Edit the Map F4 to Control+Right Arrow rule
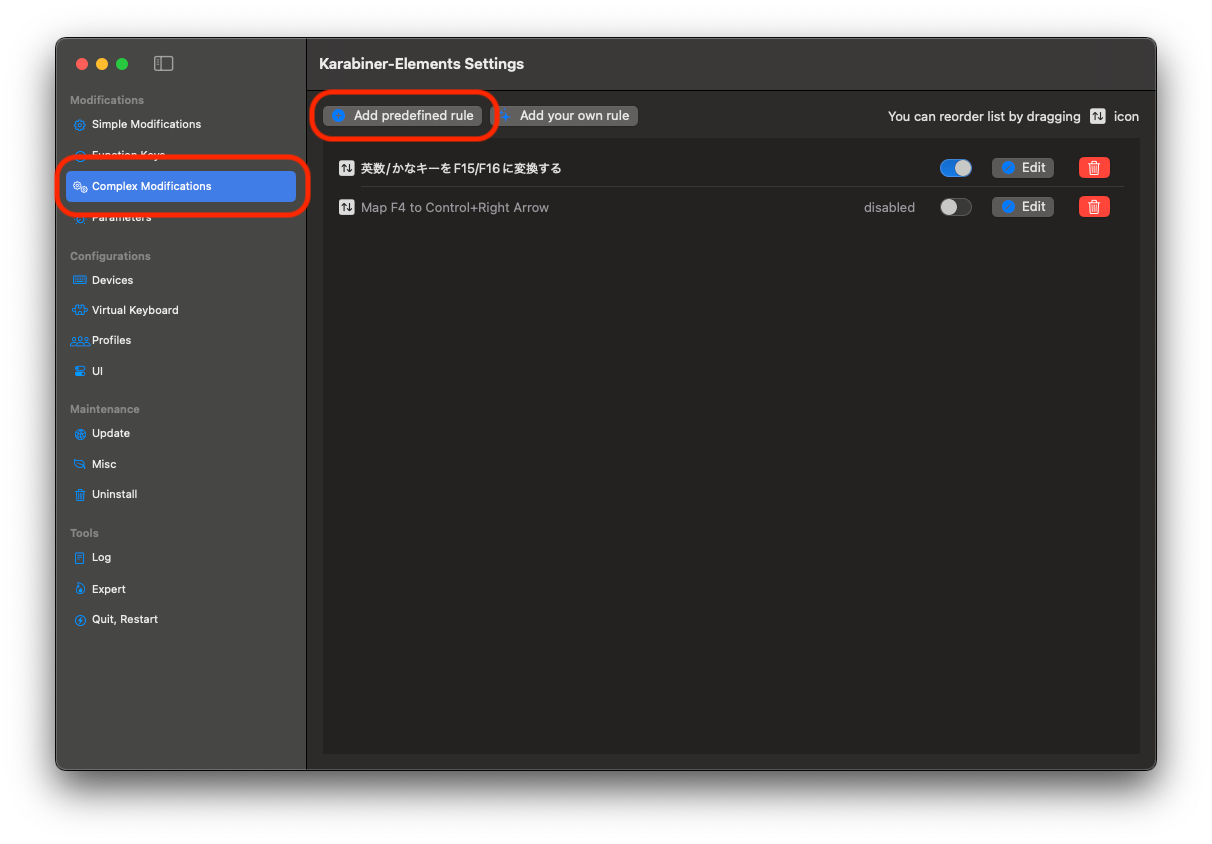 point(1023,207)
